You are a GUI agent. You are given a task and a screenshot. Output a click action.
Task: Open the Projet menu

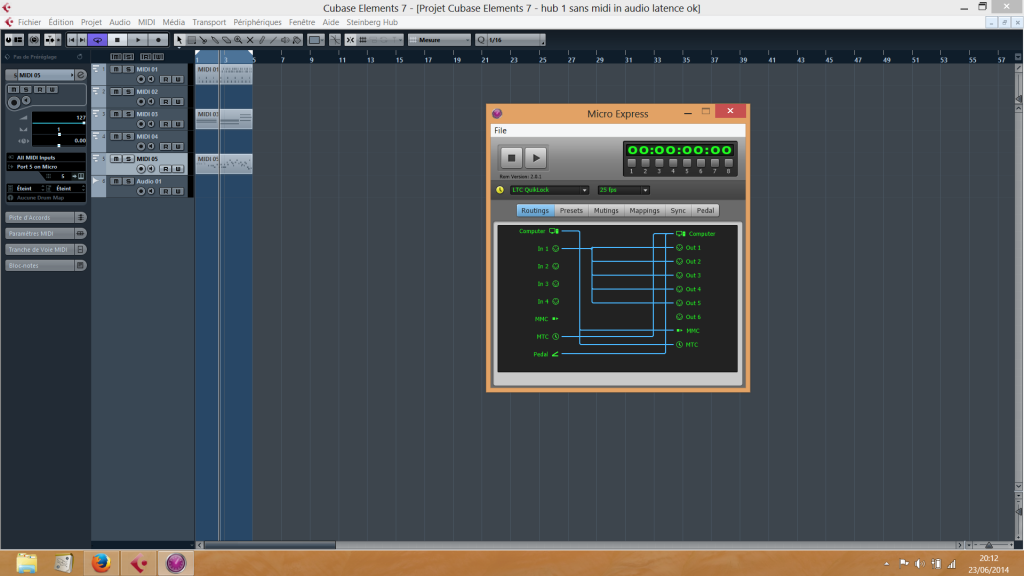tap(91, 22)
